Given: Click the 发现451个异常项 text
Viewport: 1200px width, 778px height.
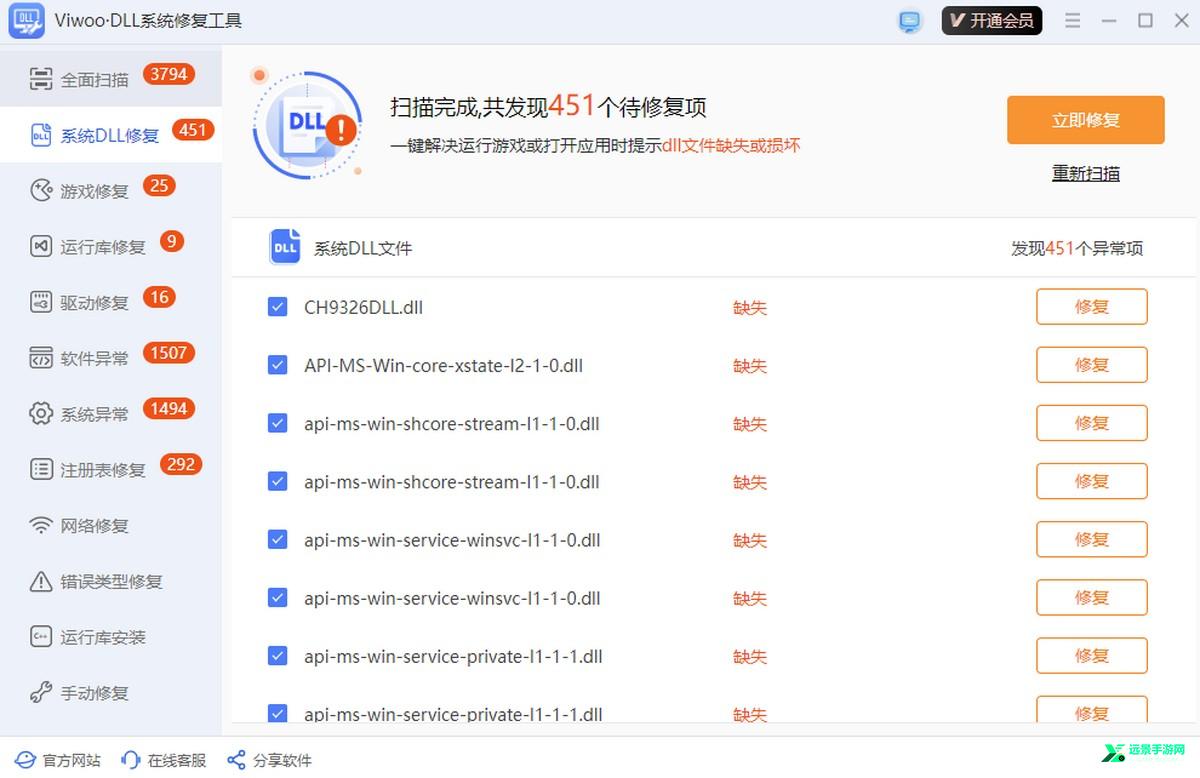Looking at the screenshot, I should click(1077, 248).
